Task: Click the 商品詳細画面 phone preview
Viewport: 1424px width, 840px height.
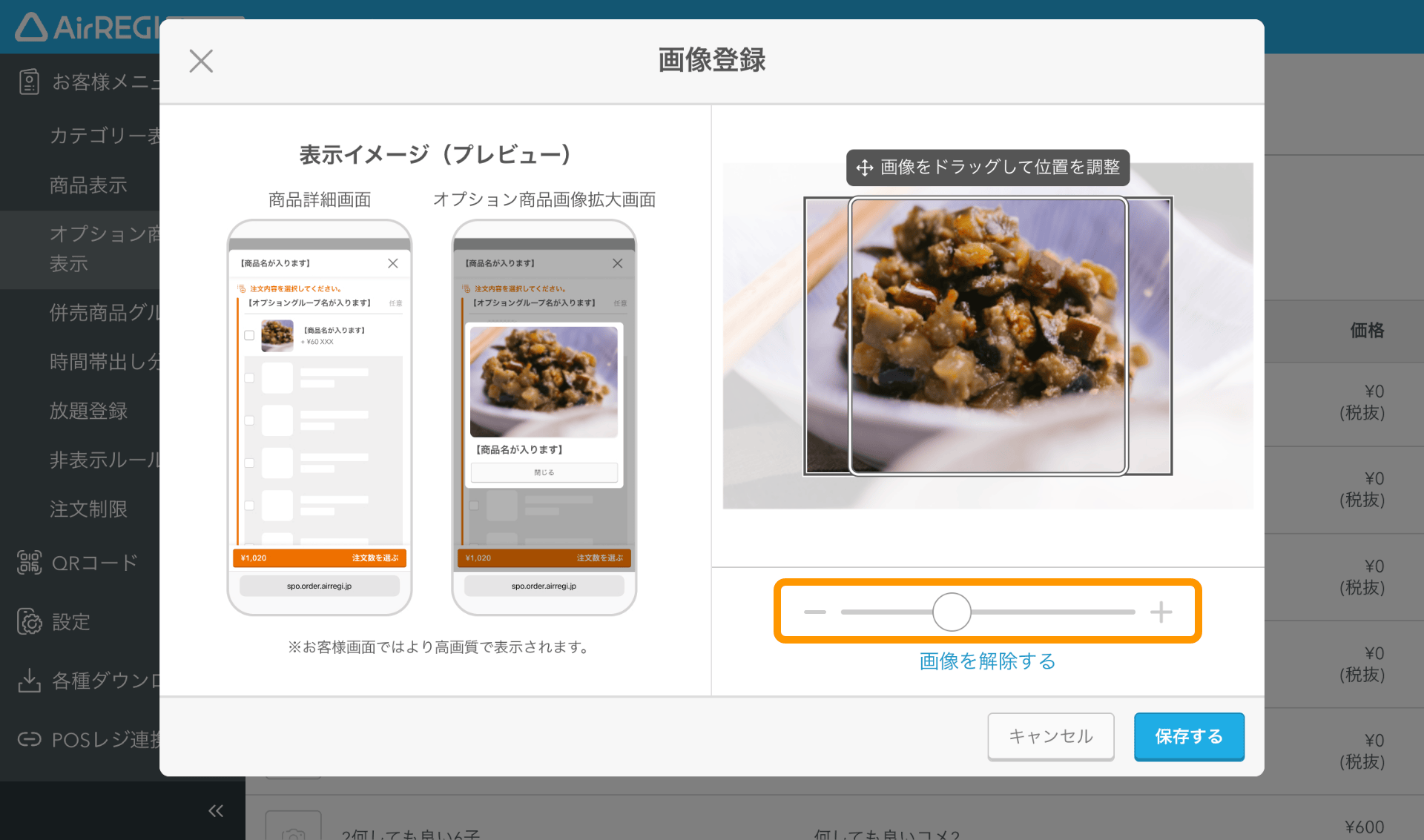Action: point(320,417)
